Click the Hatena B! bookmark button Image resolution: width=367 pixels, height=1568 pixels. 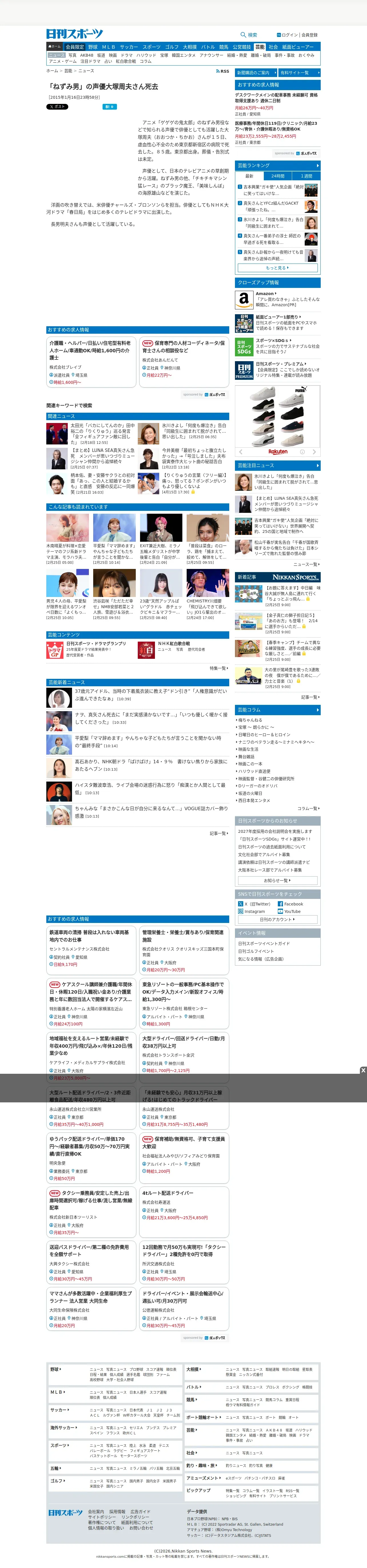point(109,106)
